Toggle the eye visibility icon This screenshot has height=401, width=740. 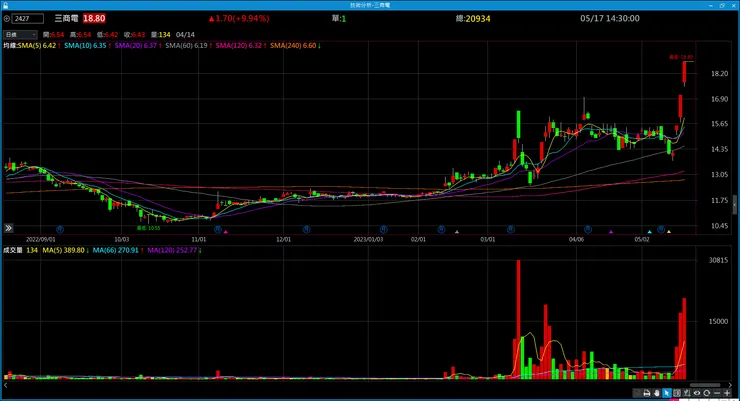tap(697, 393)
